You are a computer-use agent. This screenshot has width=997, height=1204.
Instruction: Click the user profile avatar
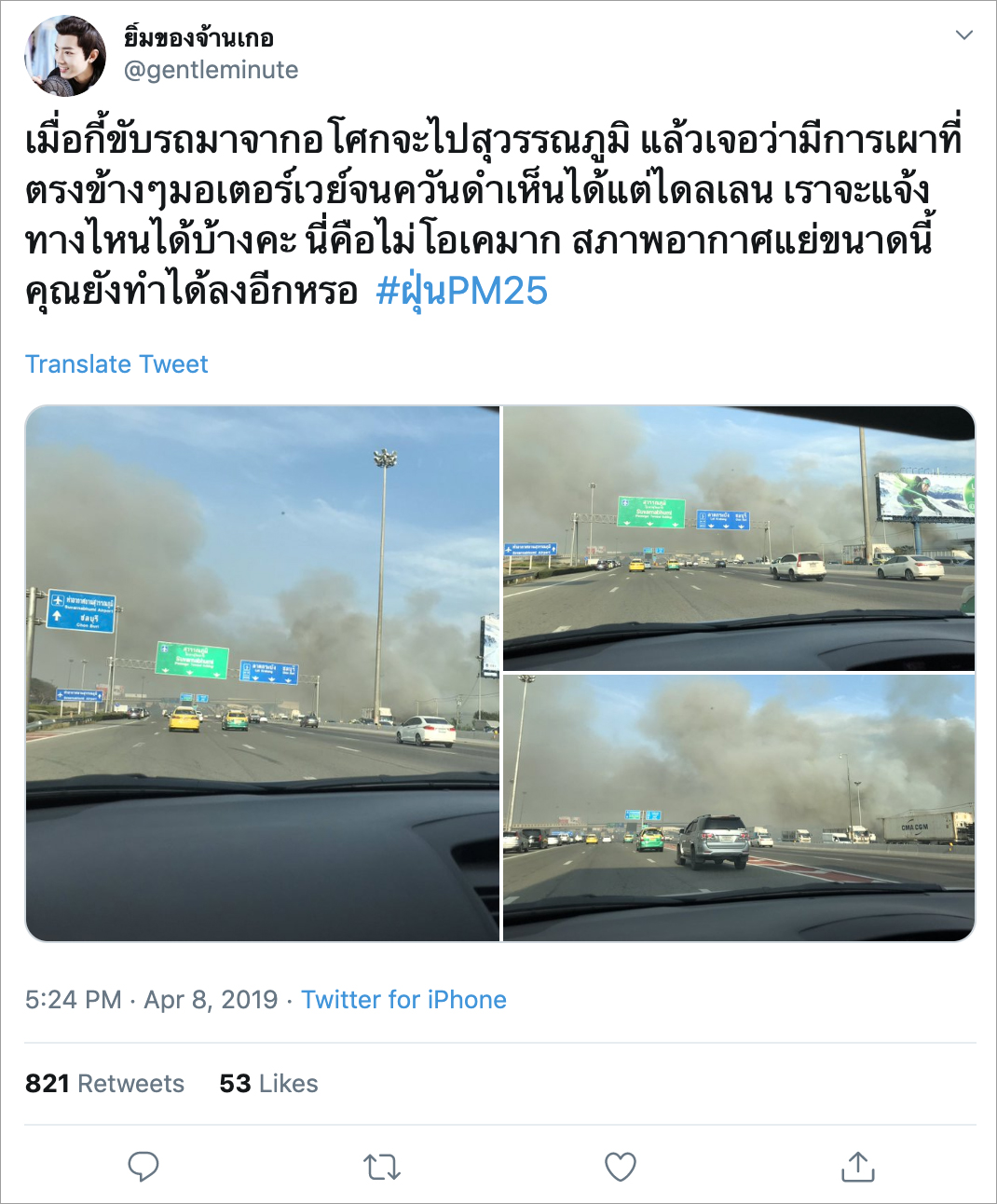(65, 56)
